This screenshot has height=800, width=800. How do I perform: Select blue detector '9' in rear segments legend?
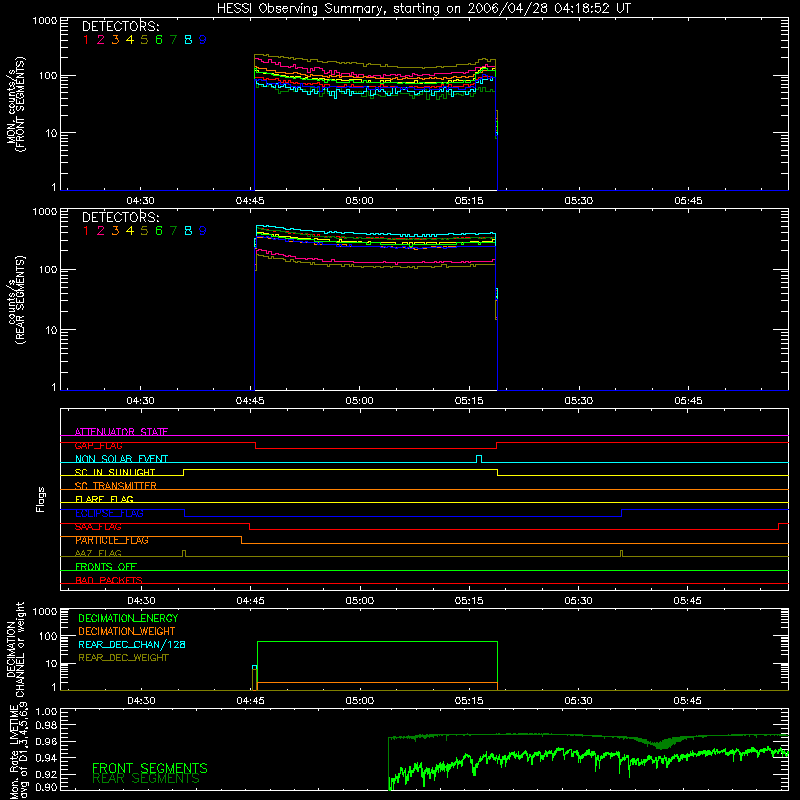click(x=203, y=231)
